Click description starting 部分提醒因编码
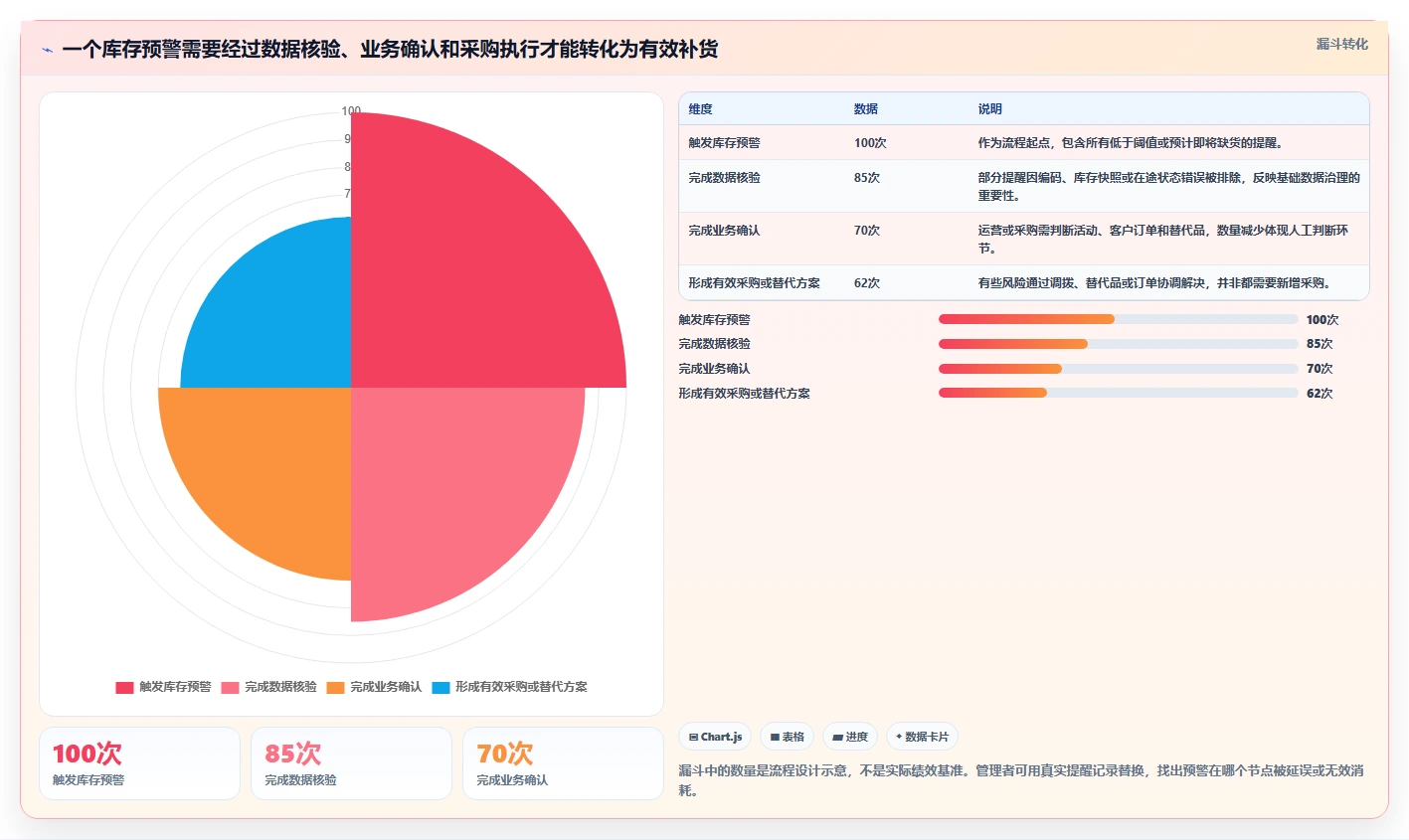Viewport: 1409px width, 840px height. [x=1168, y=187]
